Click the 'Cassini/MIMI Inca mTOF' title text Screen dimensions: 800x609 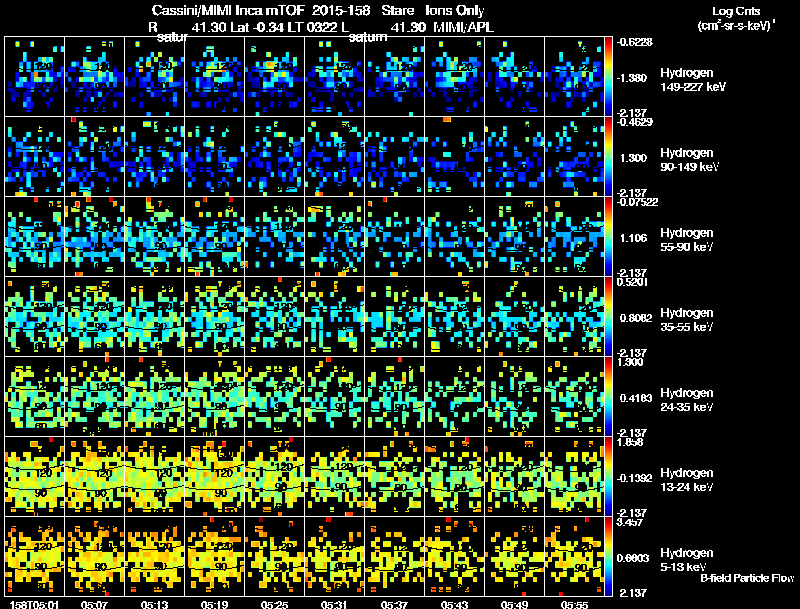tap(228, 10)
